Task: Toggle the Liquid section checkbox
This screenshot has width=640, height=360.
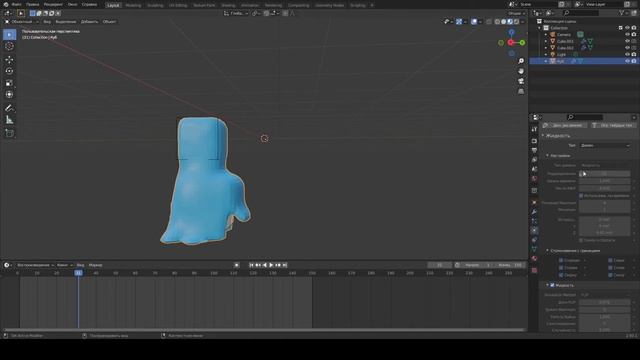Action: point(552,285)
